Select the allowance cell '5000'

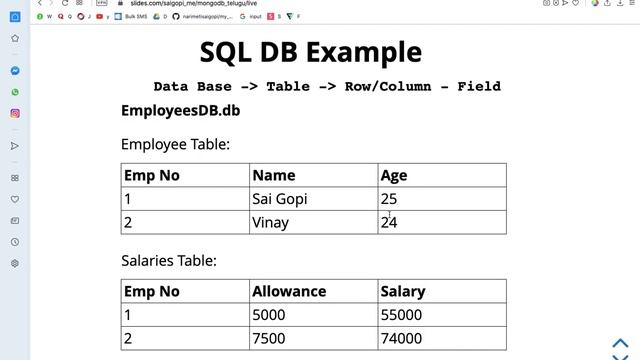[x=313, y=315]
